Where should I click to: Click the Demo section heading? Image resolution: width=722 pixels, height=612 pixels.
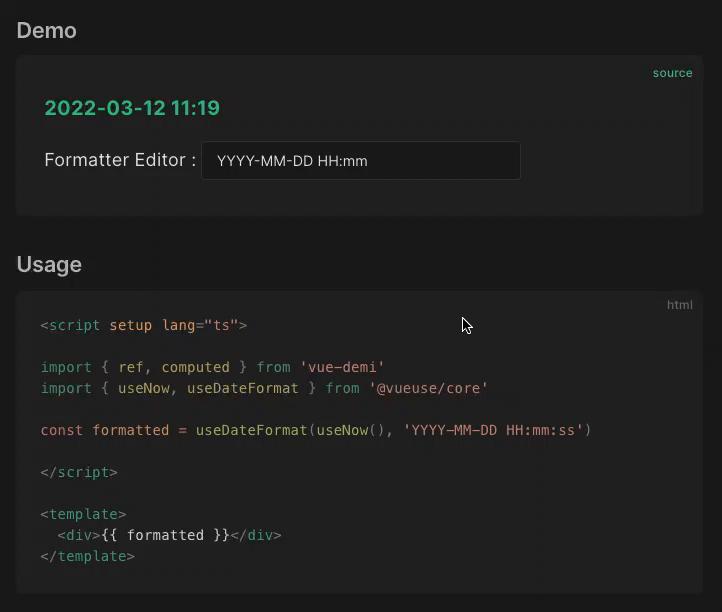coord(47,31)
